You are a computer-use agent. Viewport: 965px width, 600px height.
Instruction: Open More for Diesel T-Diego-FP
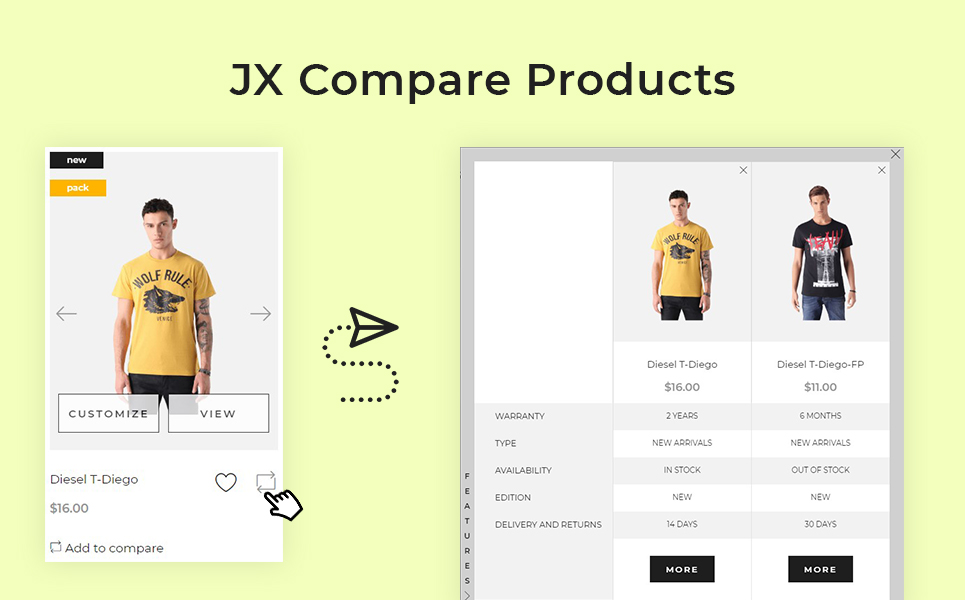820,569
